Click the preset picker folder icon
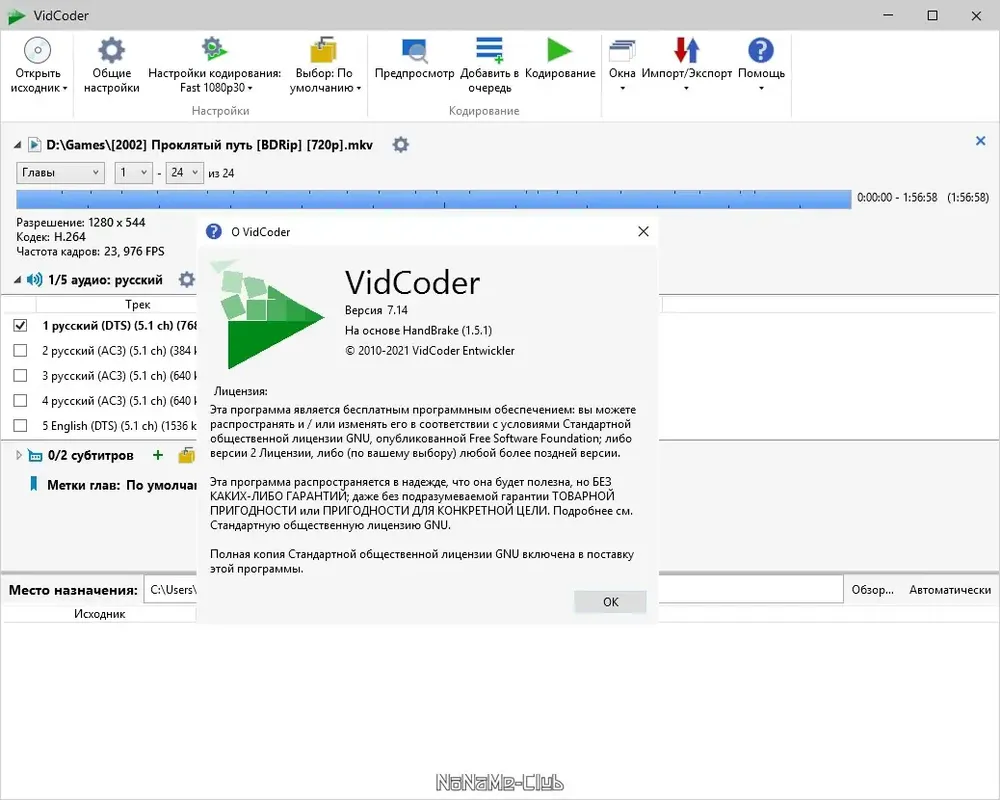Viewport: 1000px width, 800px height. pos(323,50)
